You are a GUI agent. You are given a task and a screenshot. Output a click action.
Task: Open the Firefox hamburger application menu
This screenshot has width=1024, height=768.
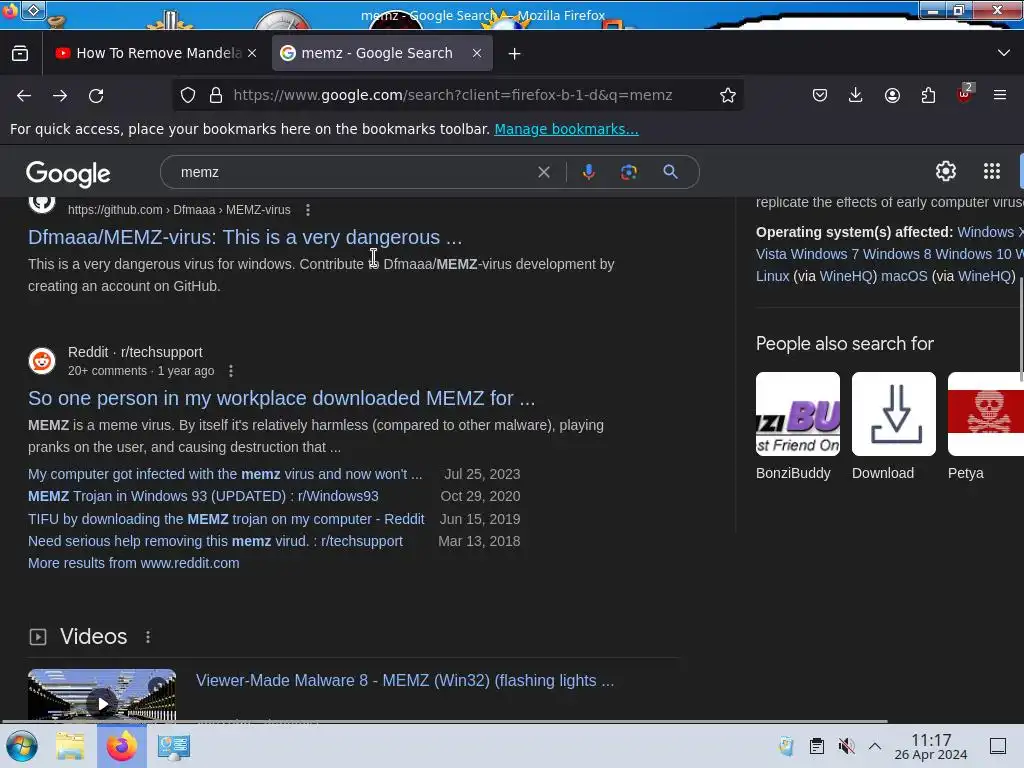[x=1000, y=95]
